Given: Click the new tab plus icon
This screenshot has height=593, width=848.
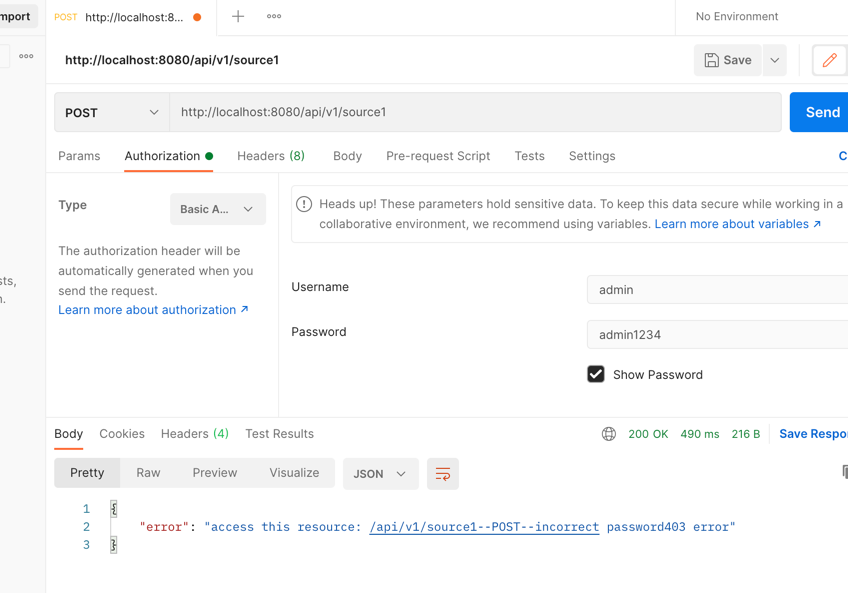Looking at the screenshot, I should (x=238, y=16).
